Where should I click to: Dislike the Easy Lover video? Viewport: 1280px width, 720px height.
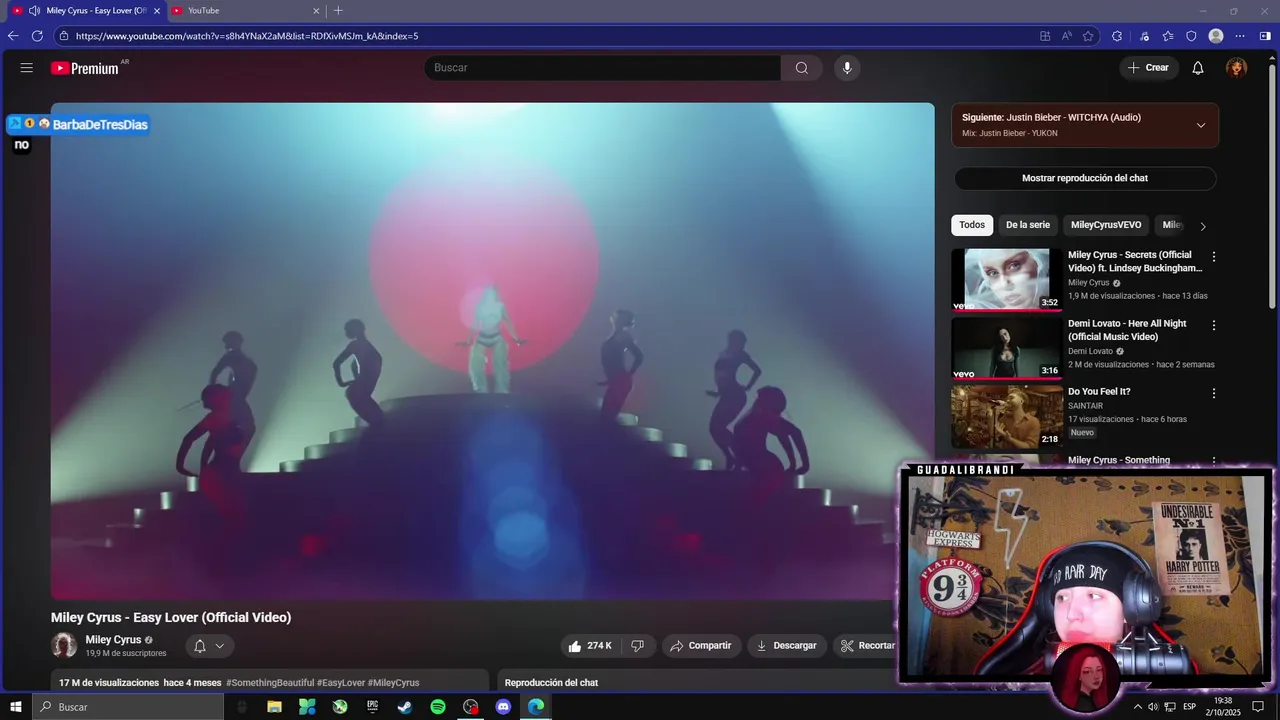(x=638, y=646)
